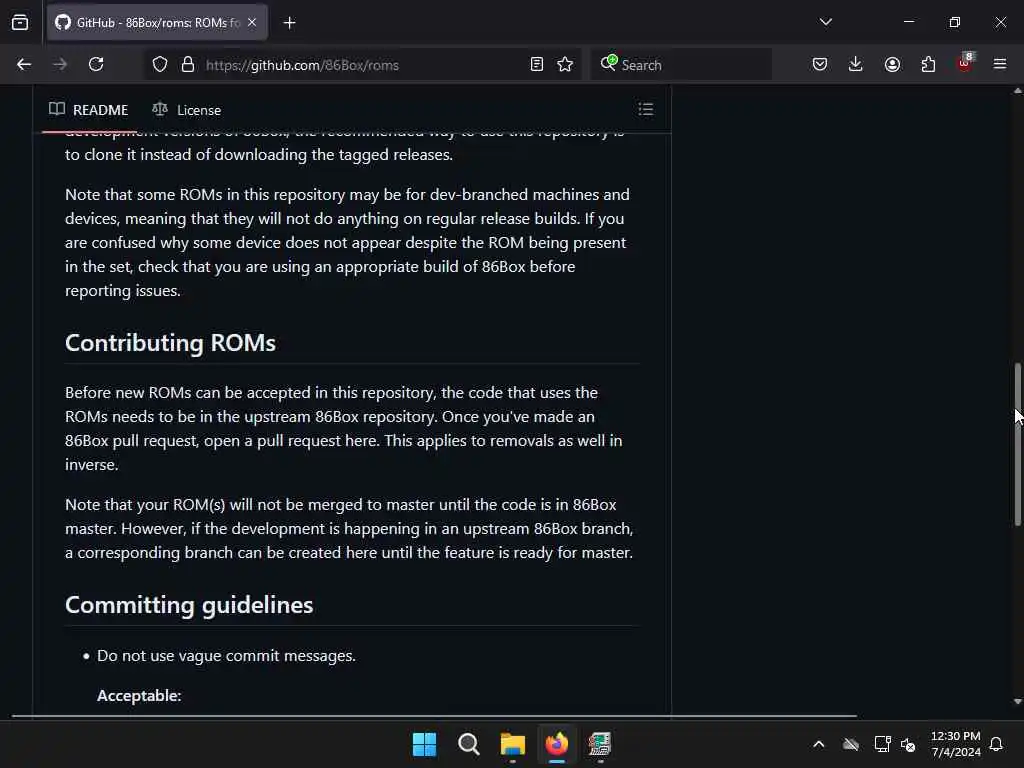The width and height of the screenshot is (1024, 768).
Task: Open the notifications bell
Action: click(996, 744)
